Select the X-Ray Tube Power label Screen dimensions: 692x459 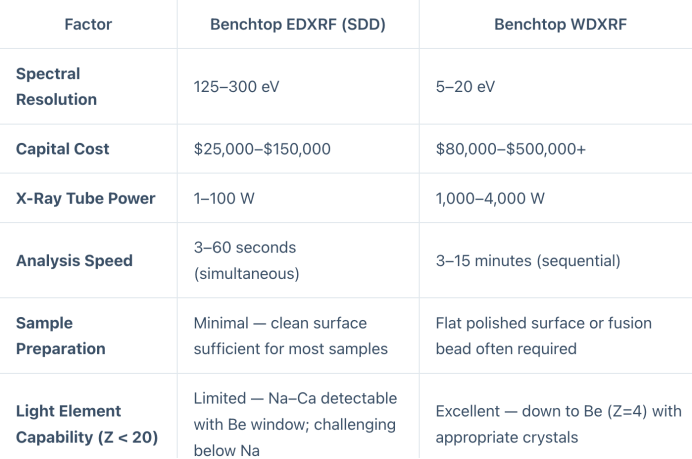(86, 198)
